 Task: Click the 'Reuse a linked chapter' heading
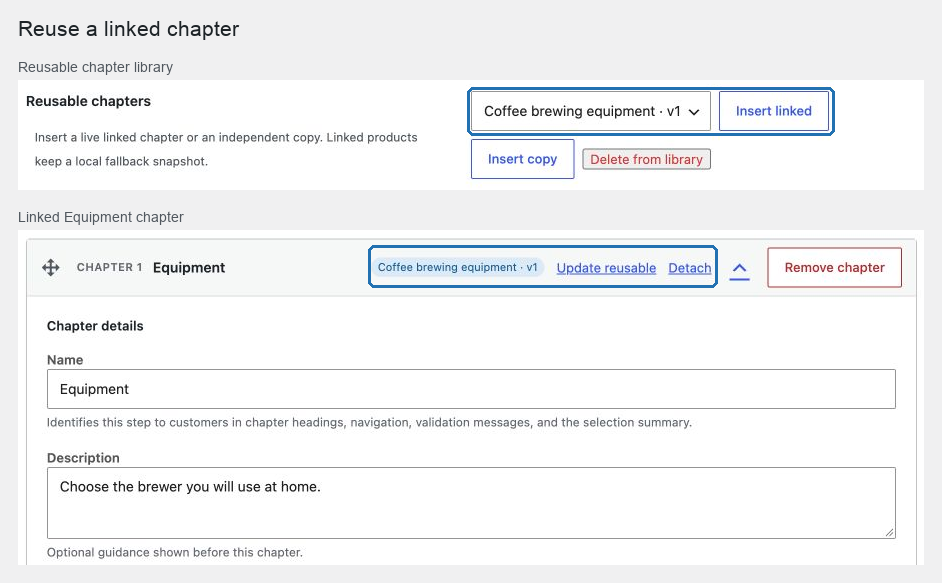point(129,29)
